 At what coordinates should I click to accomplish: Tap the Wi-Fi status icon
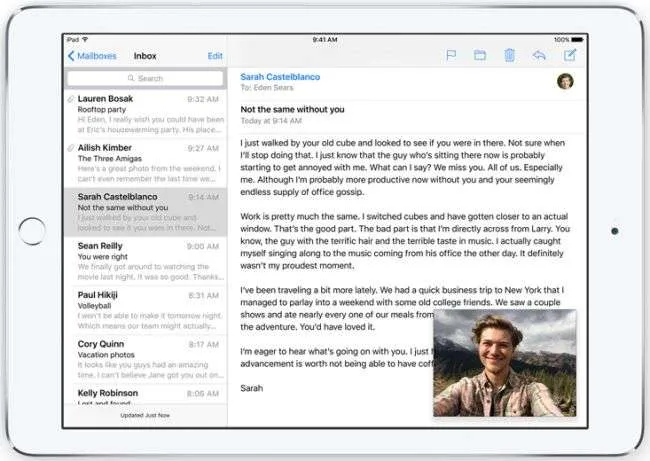pyautogui.click(x=85, y=39)
